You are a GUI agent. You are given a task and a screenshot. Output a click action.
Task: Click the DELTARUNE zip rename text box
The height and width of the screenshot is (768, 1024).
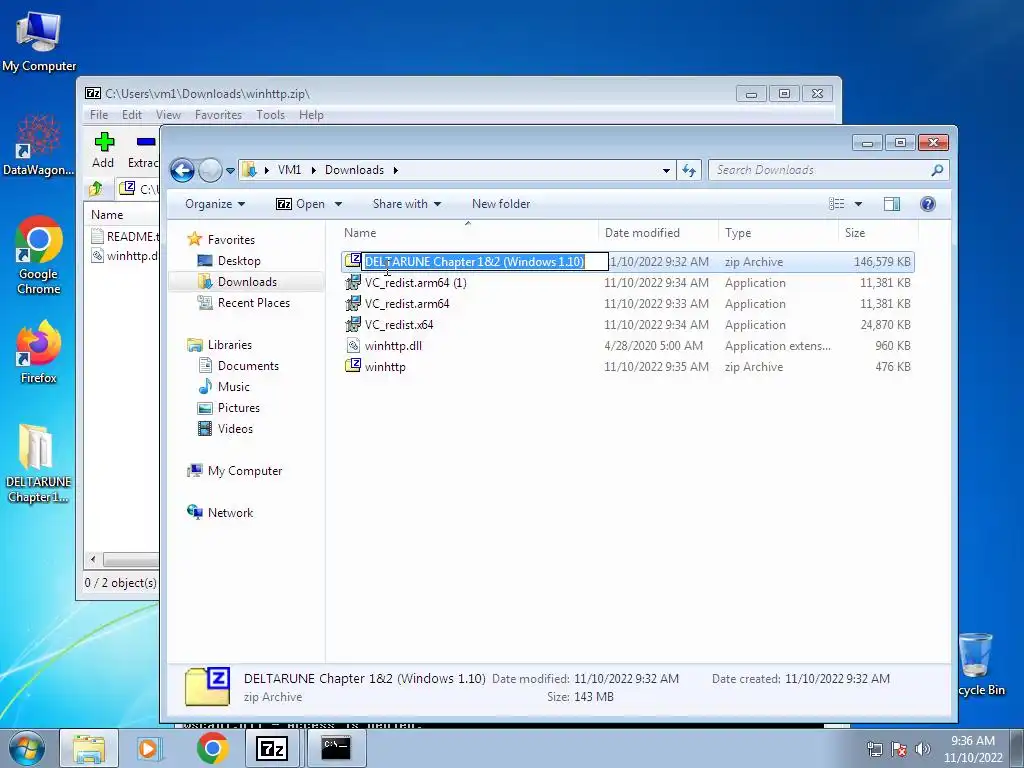[x=485, y=262]
